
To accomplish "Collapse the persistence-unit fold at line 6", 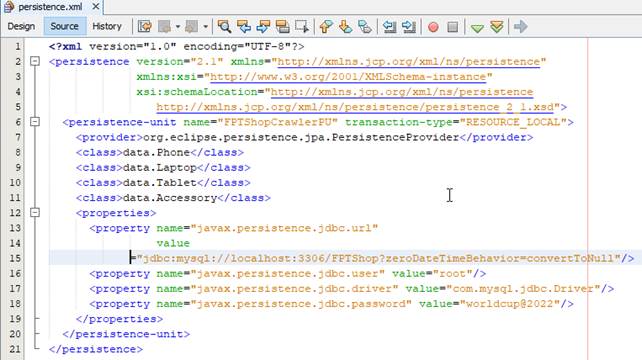I will click(35, 122).
